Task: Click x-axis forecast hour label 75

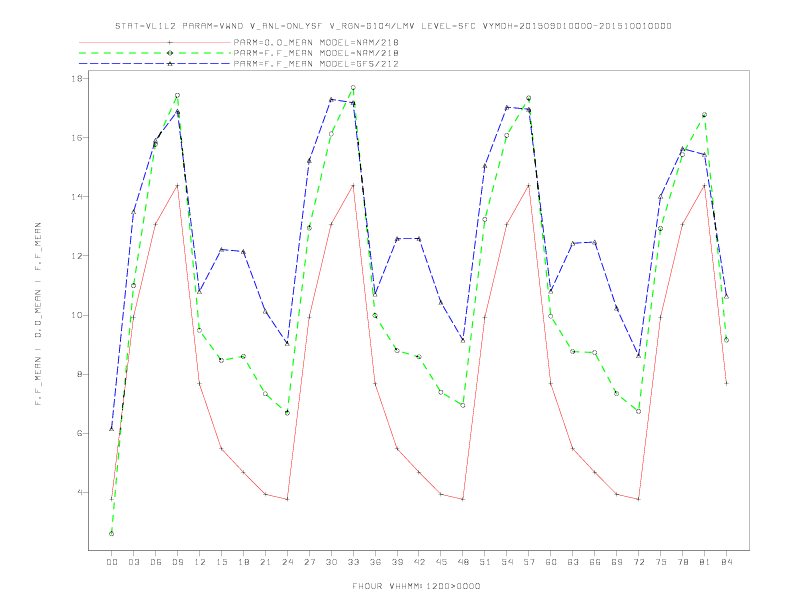Action: pyautogui.click(x=661, y=562)
